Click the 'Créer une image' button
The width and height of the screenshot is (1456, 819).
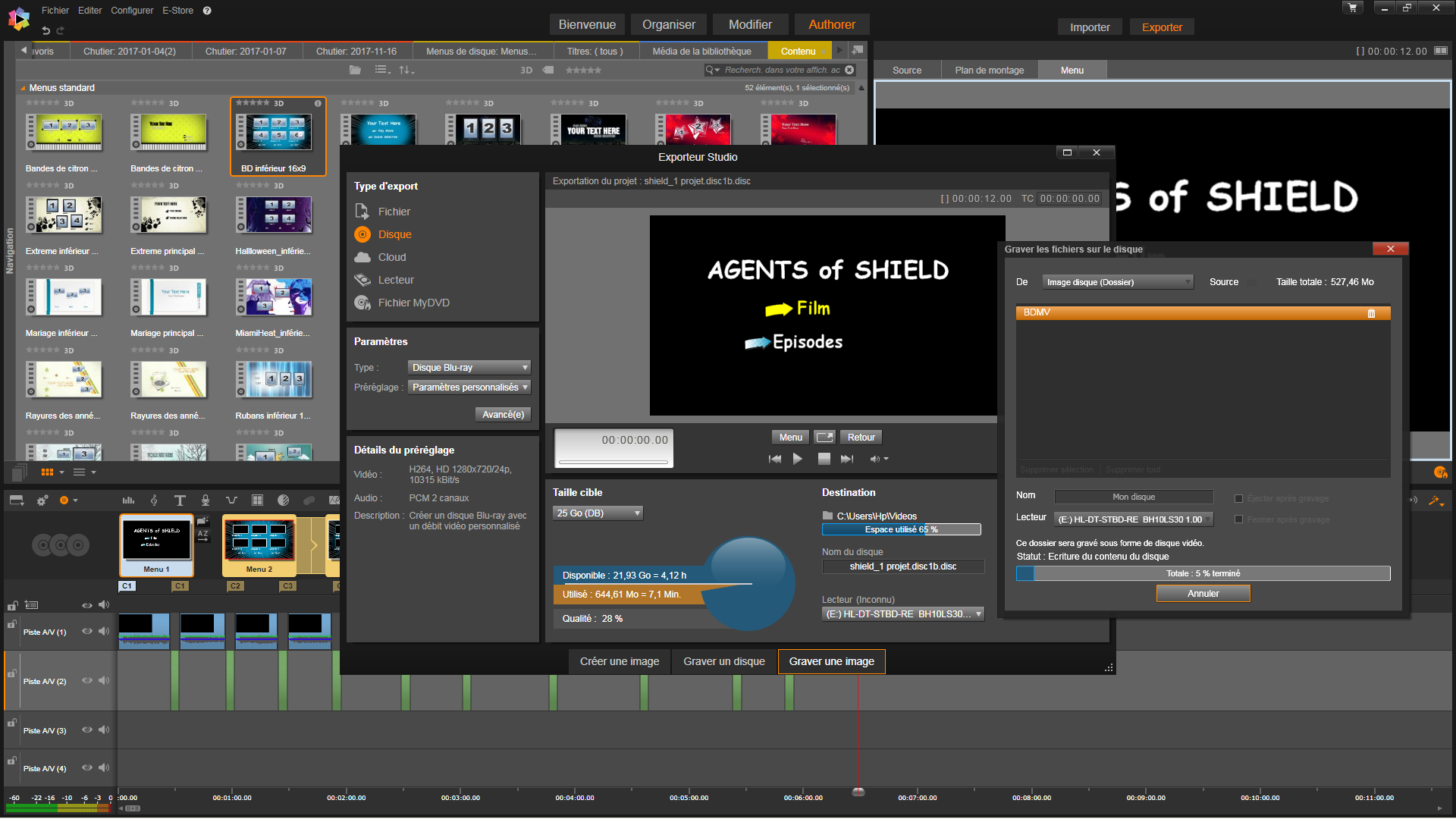click(x=620, y=661)
